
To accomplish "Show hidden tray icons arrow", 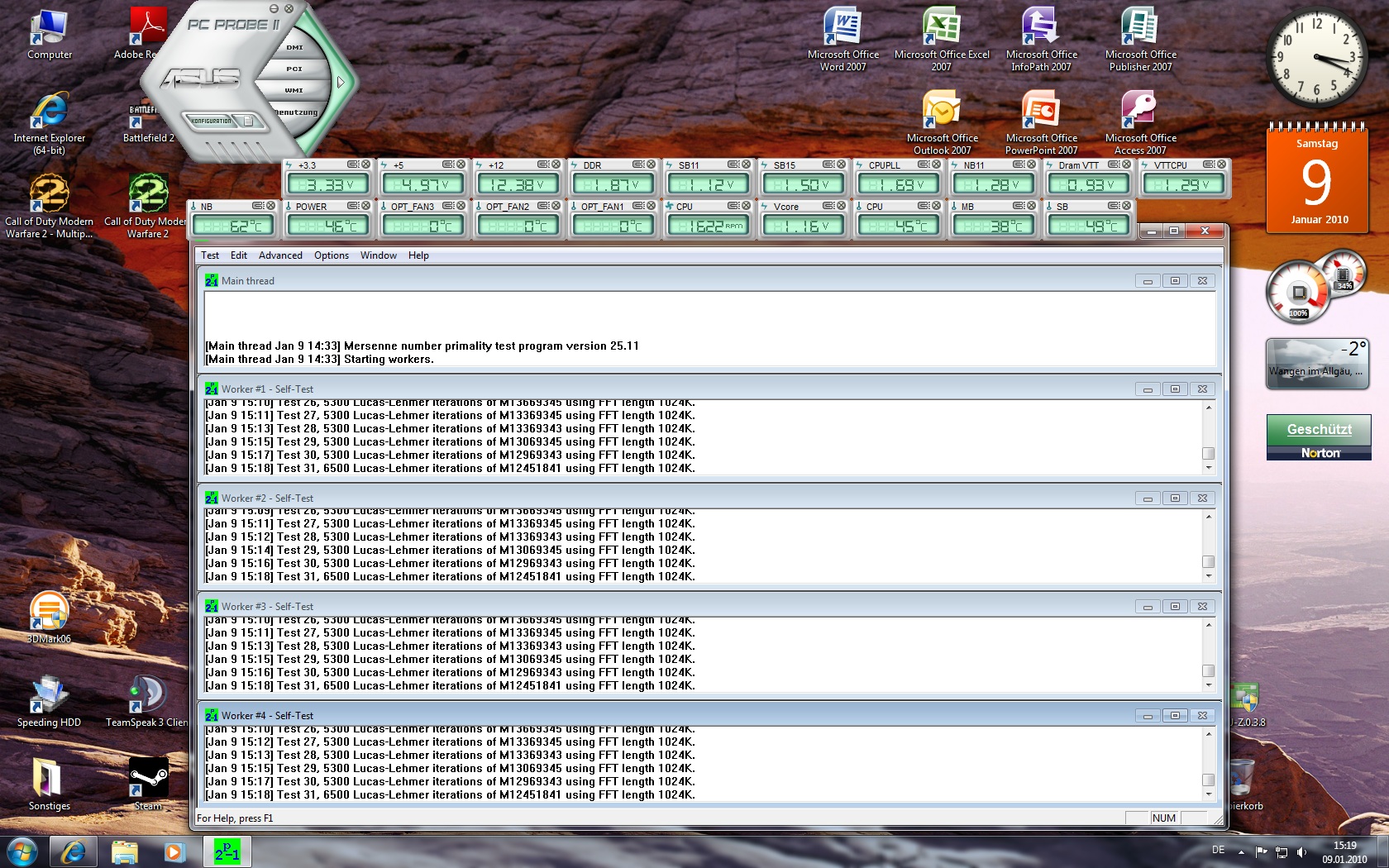I will coord(1241,851).
